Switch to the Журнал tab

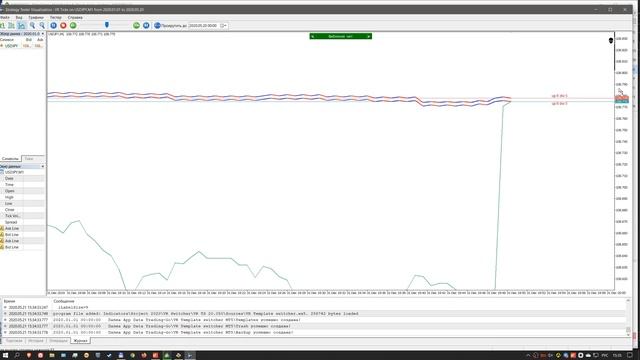(80, 340)
